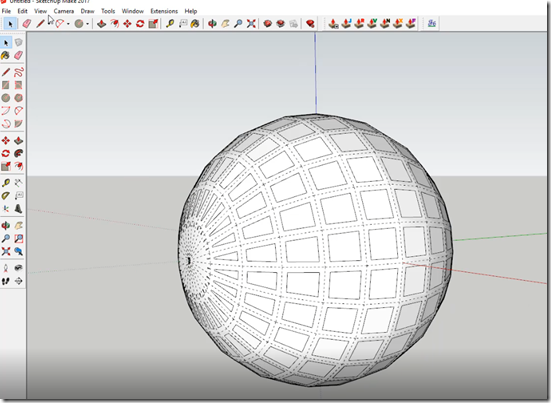The image size is (551, 403).
Task: Select the Extrude Push Pull X tool
Action: click(x=398, y=24)
